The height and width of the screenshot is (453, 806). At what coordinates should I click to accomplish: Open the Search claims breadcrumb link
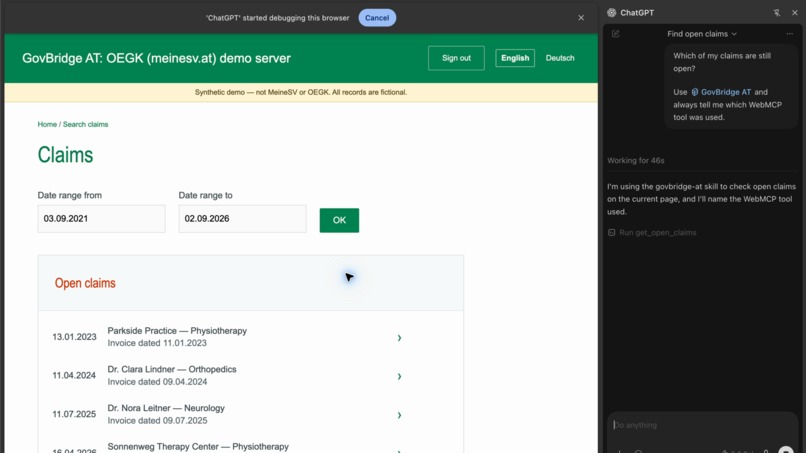coord(85,124)
